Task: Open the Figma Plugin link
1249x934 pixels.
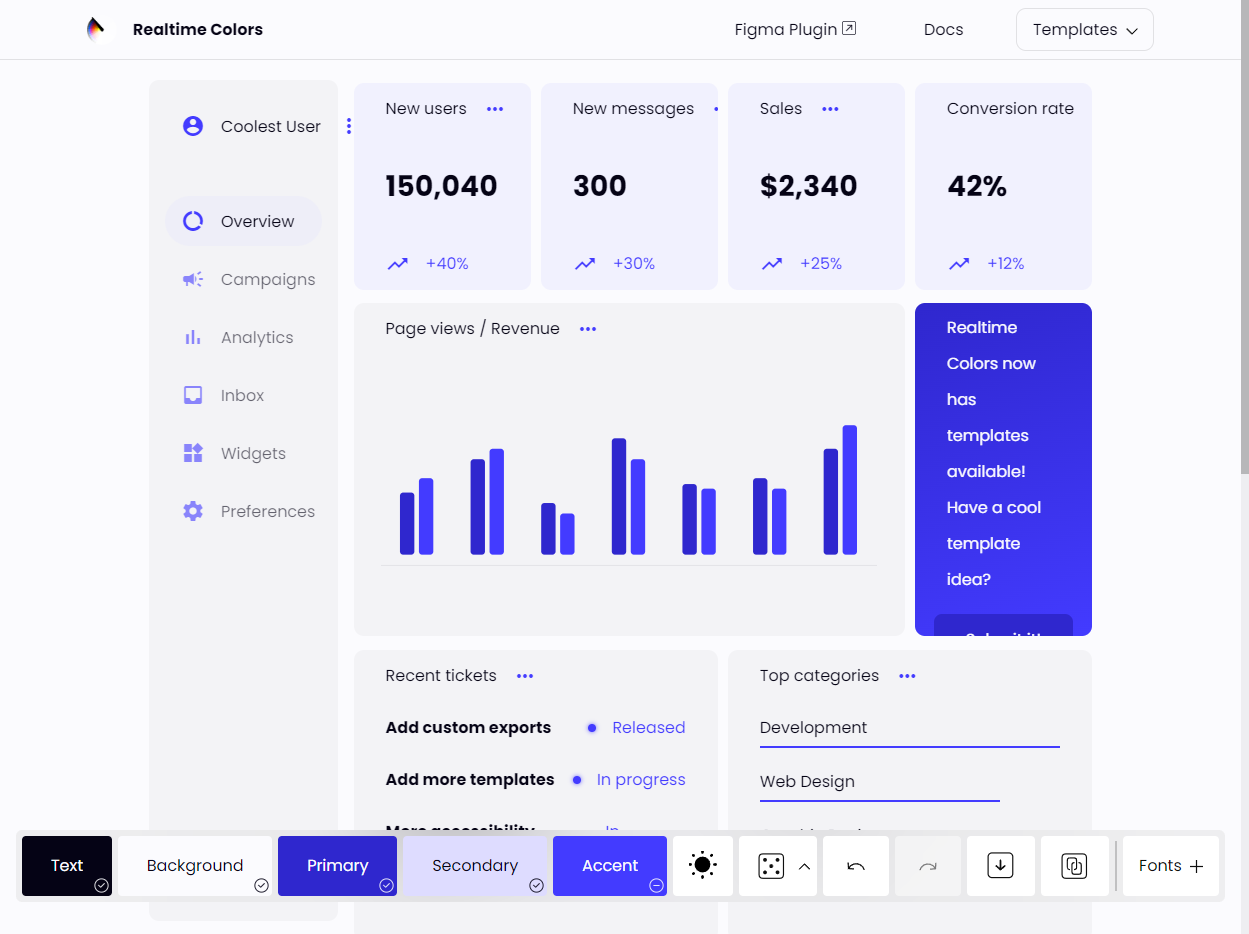Action: 794,30
